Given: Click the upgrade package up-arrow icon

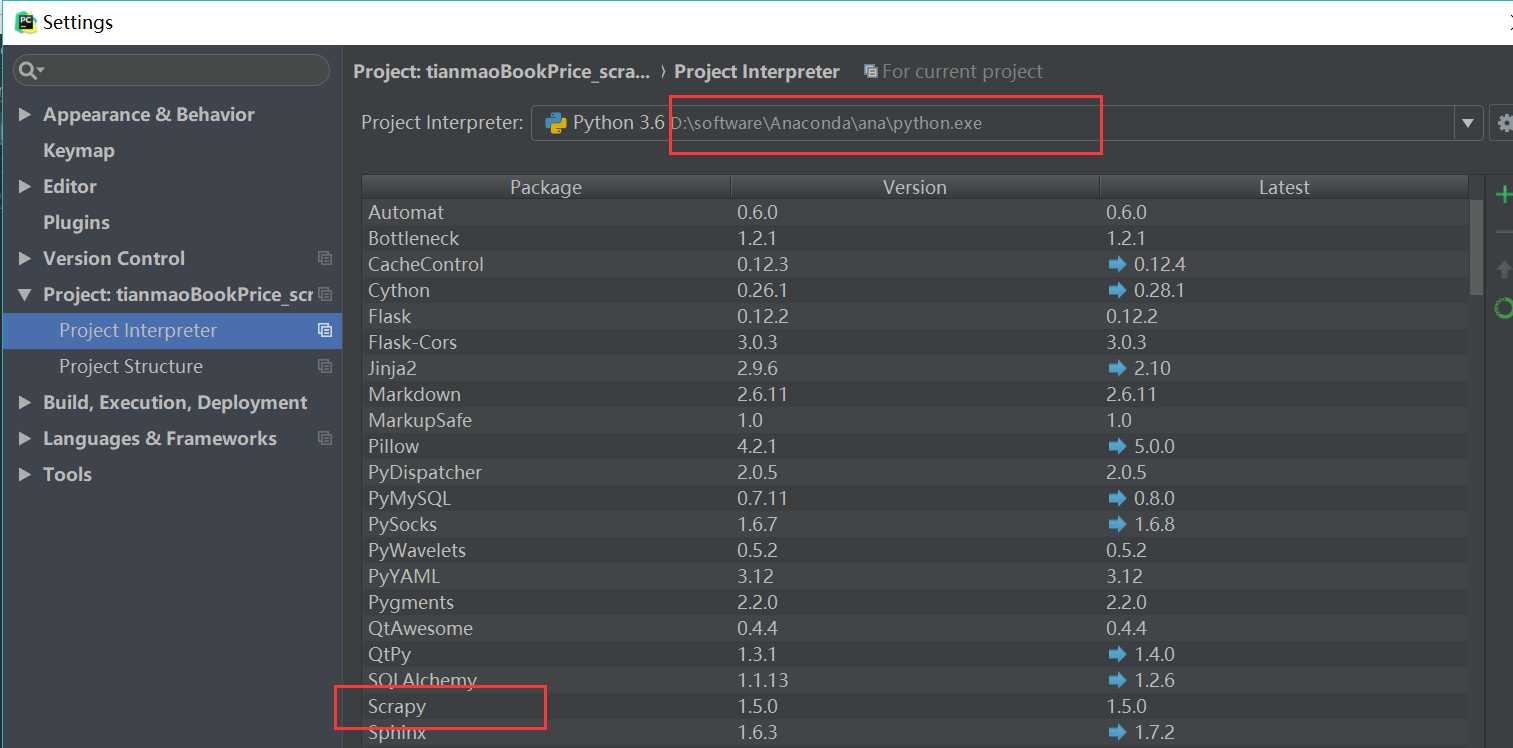Looking at the screenshot, I should (x=1503, y=269).
